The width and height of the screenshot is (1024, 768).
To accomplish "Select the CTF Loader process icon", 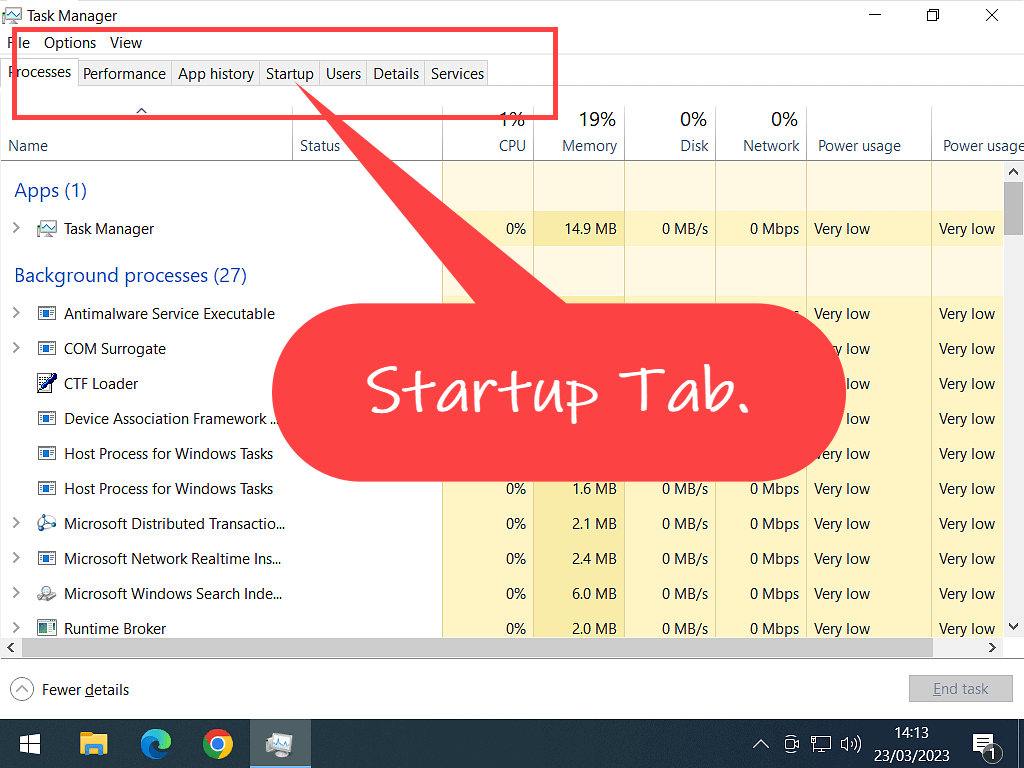I will [46, 384].
